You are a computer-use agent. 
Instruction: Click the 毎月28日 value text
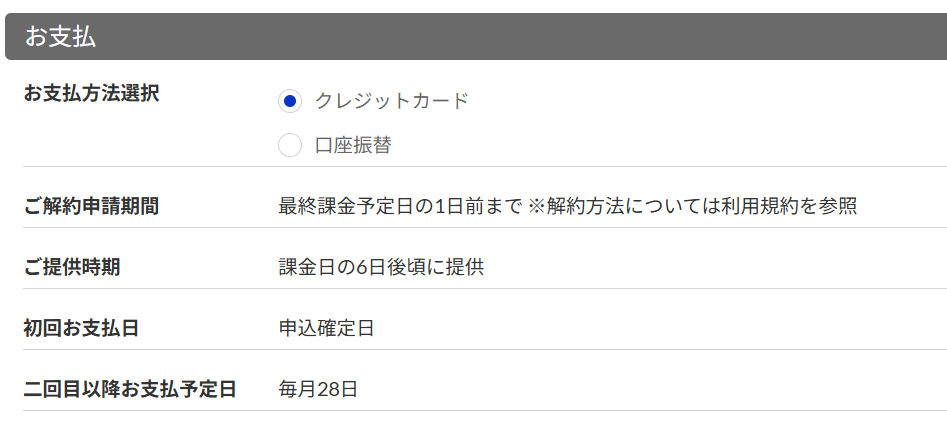pos(318,389)
